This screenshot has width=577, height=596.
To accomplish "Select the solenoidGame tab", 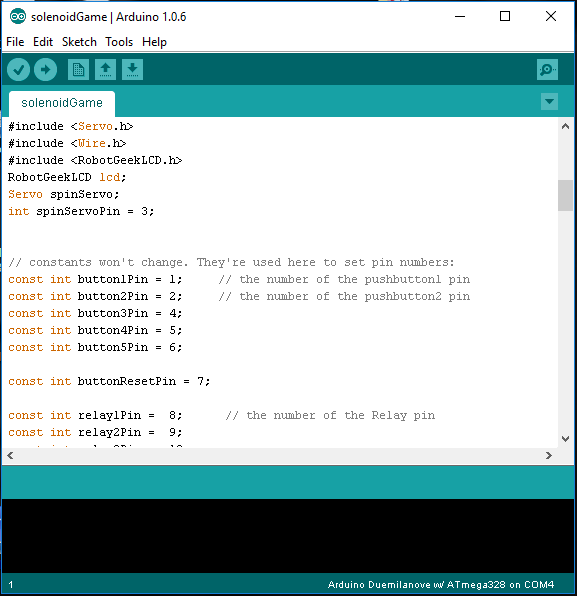I will (x=62, y=103).
